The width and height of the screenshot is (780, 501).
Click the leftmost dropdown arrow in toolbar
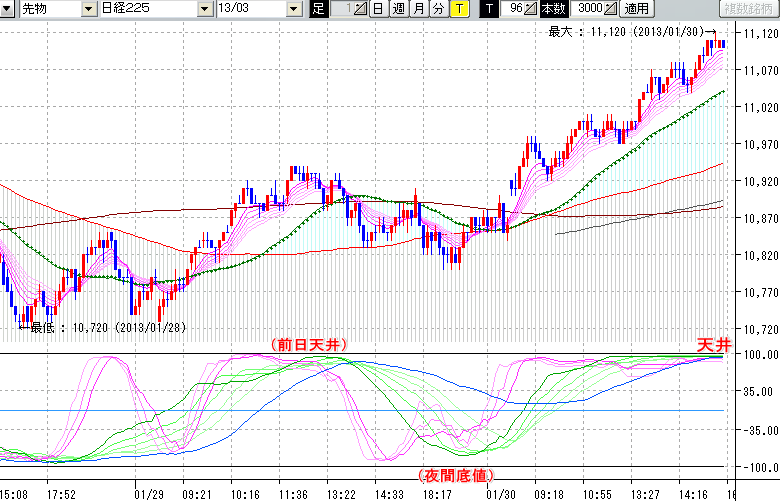pyautogui.click(x=9, y=9)
